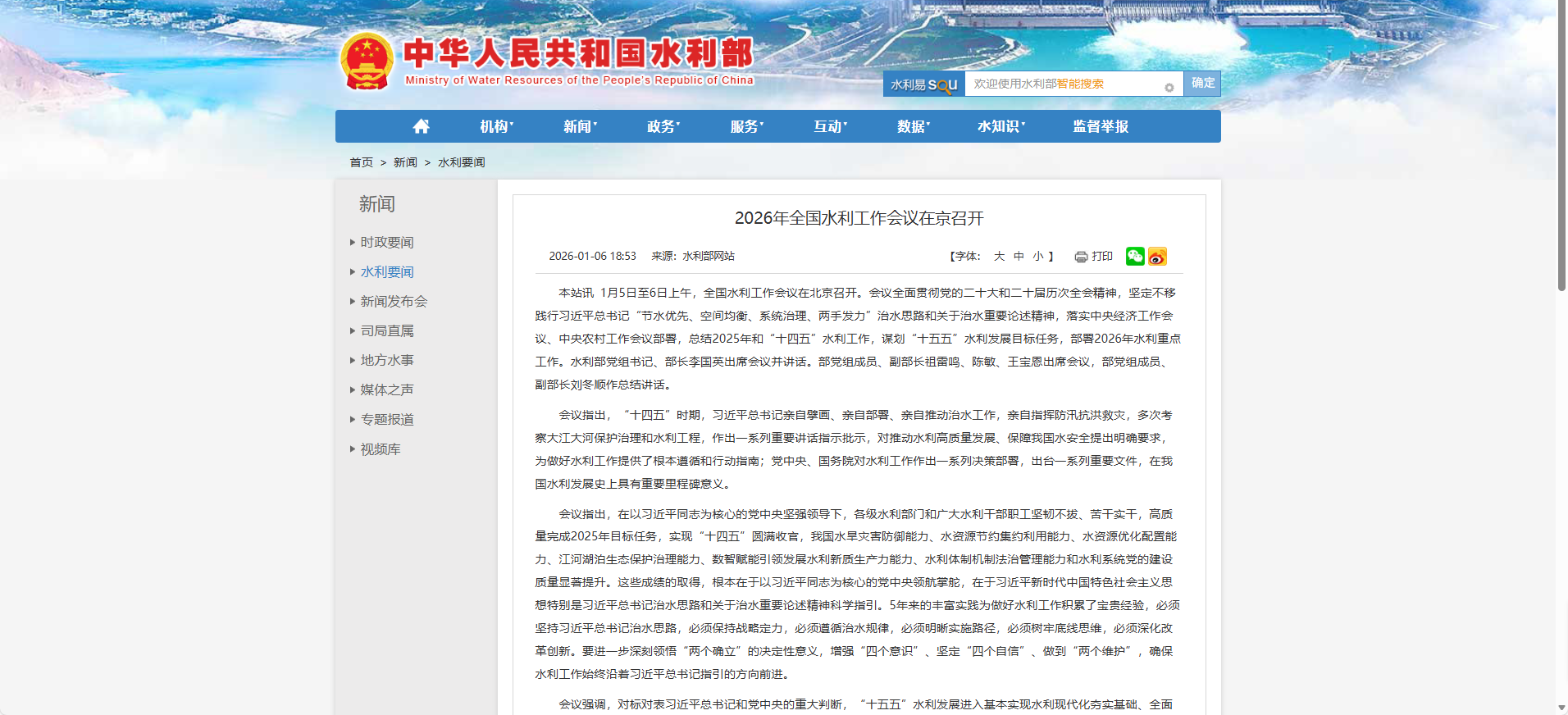This screenshot has width=1568, height=715.
Task: Share article via WeChat icon
Action: point(1135,257)
